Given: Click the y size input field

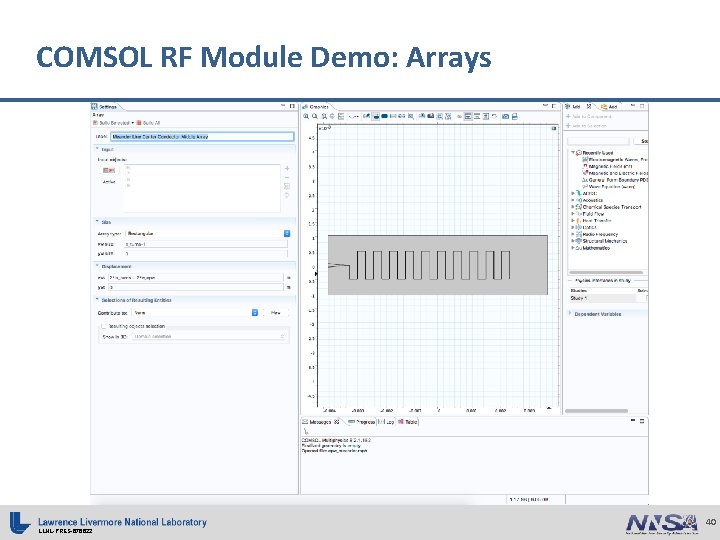Looking at the screenshot, I should coord(206,253).
